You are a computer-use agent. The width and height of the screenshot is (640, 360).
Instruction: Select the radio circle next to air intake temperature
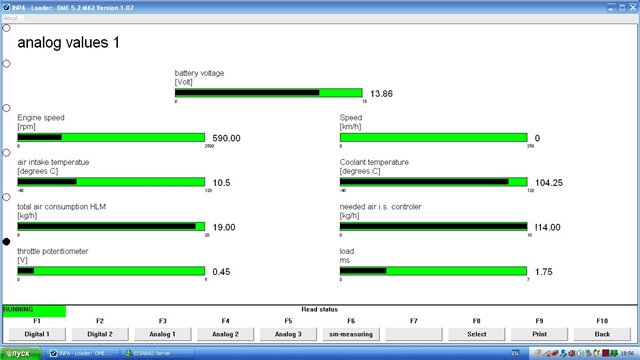pos(6,153)
